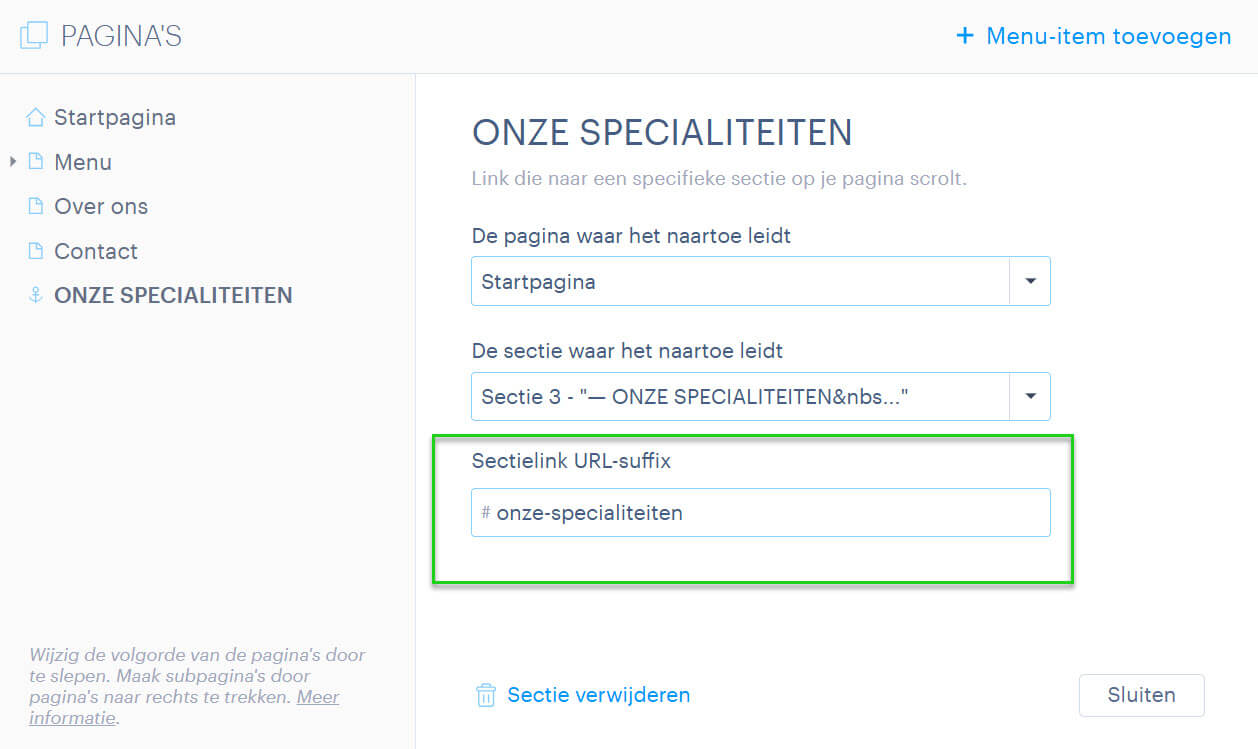Focus the Sectielink URL-suffix input field
Image resolution: width=1258 pixels, height=749 pixels.
click(760, 512)
